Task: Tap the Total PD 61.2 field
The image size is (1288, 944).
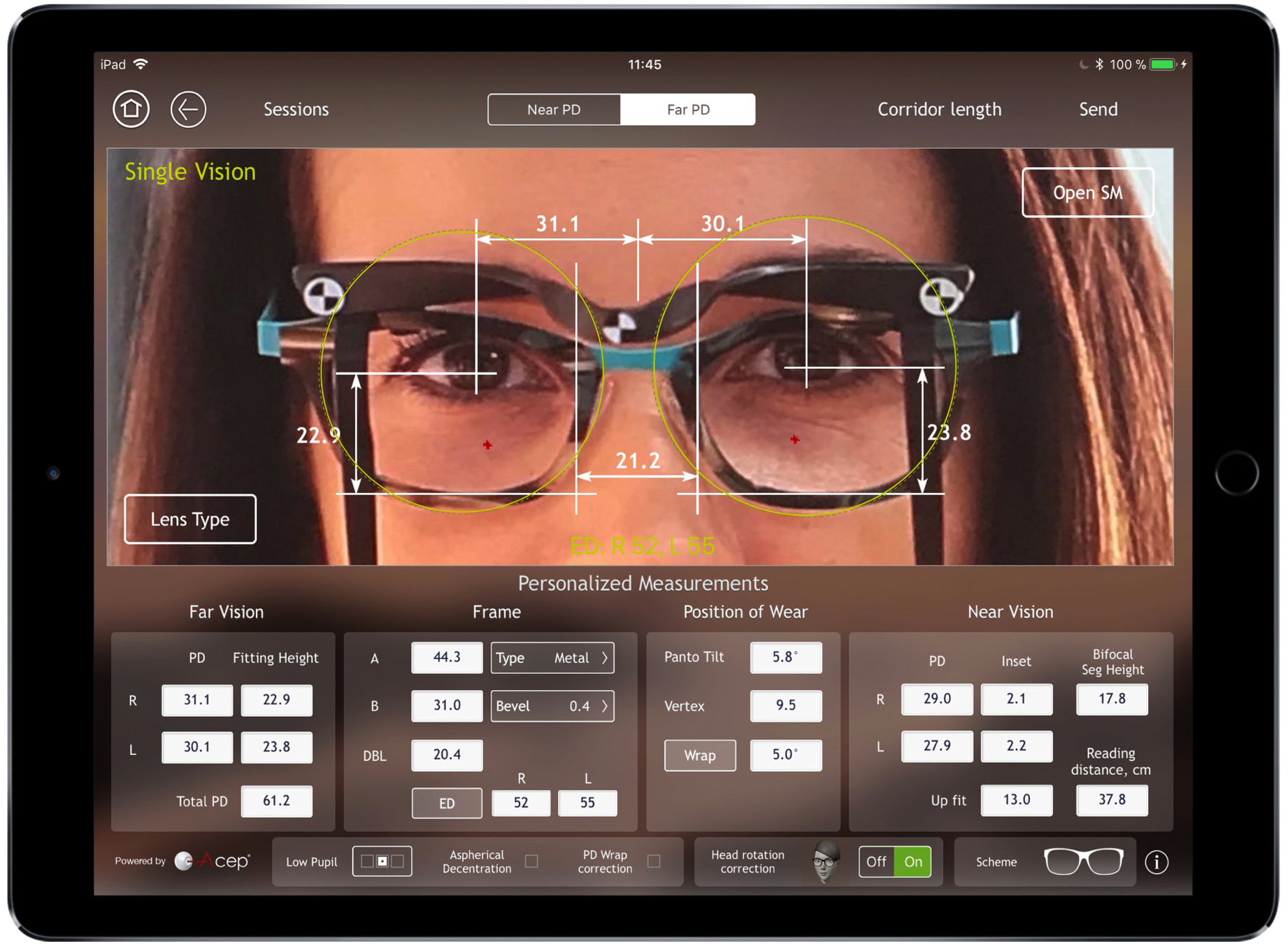Action: coord(276,801)
